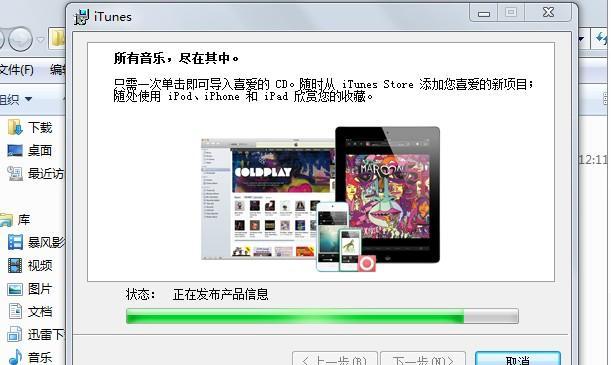
Task: Click the 取消 cancel button in installer
Action: [518, 358]
